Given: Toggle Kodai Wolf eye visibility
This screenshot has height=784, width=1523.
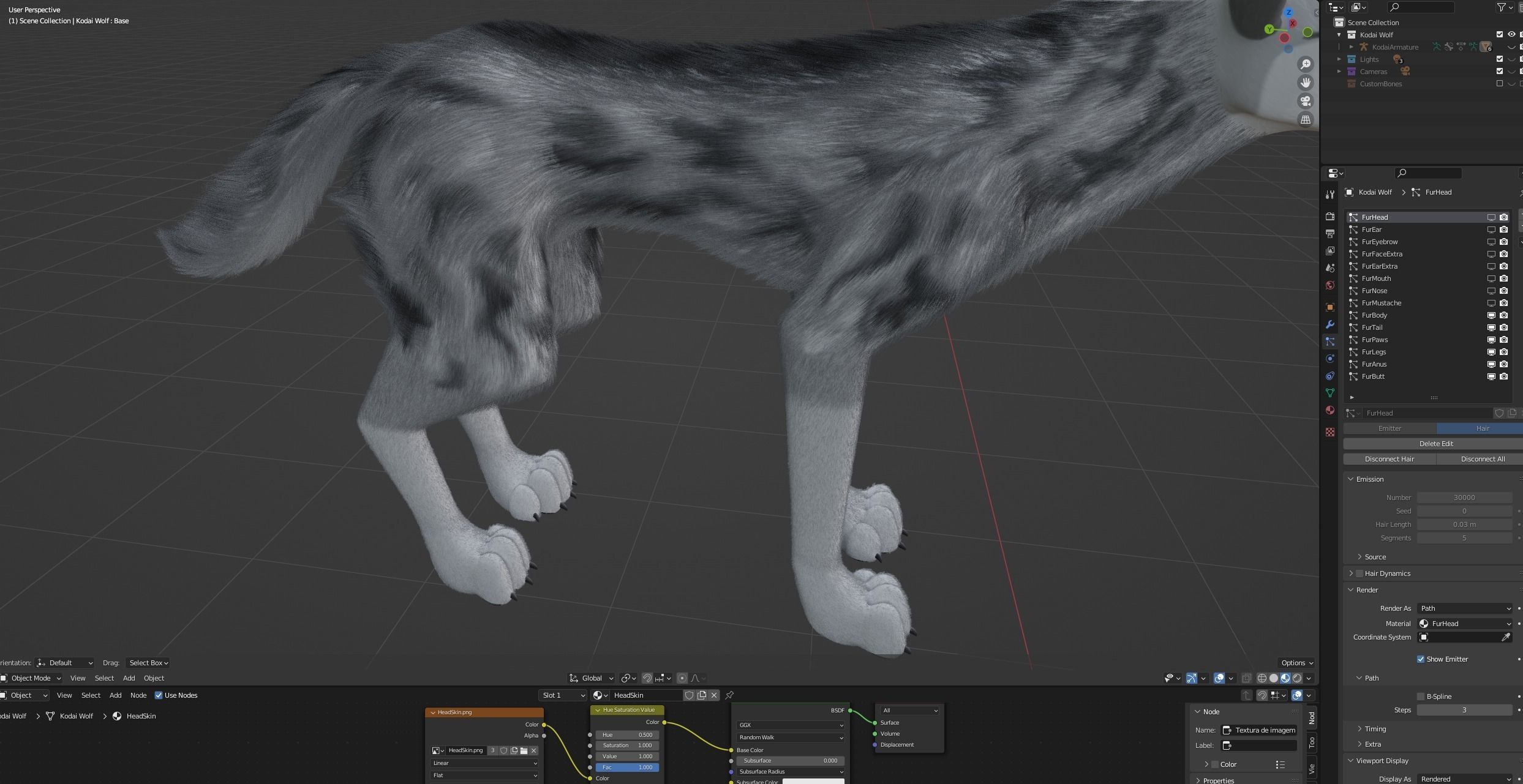Looking at the screenshot, I should tap(1511, 35).
